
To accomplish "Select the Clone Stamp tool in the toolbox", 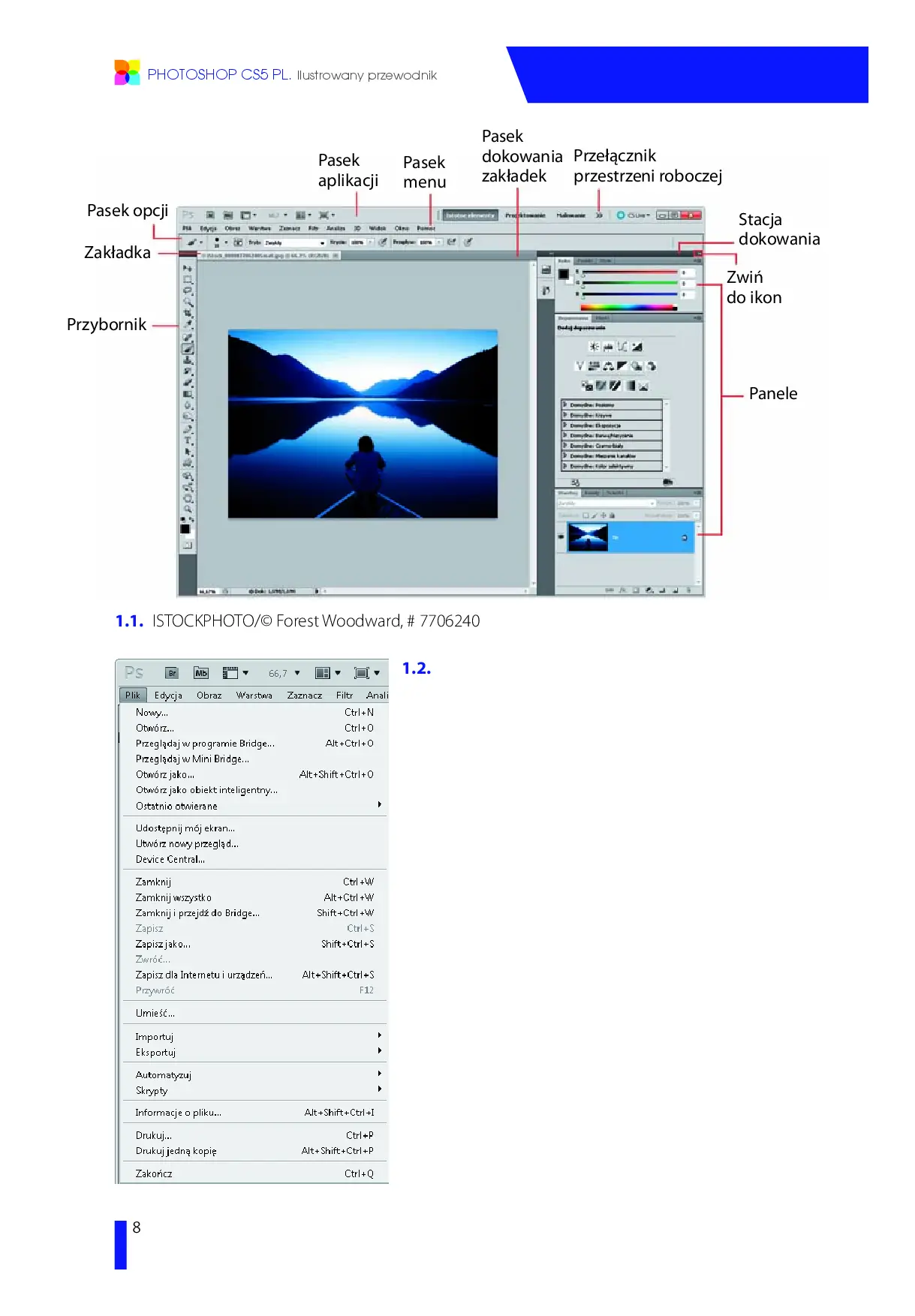I will pyautogui.click(x=188, y=360).
